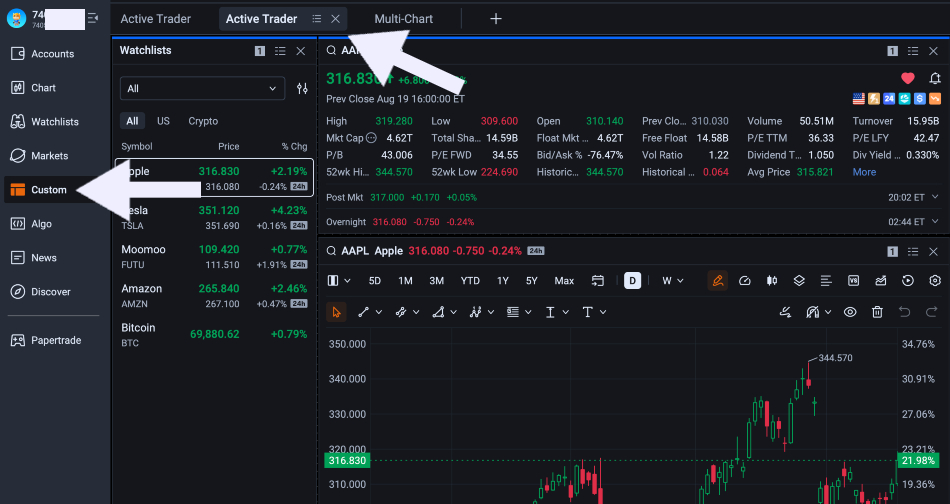This screenshot has width=950, height=504.
Task: Toggle drawings visibility with the eye icon
Action: 850,312
